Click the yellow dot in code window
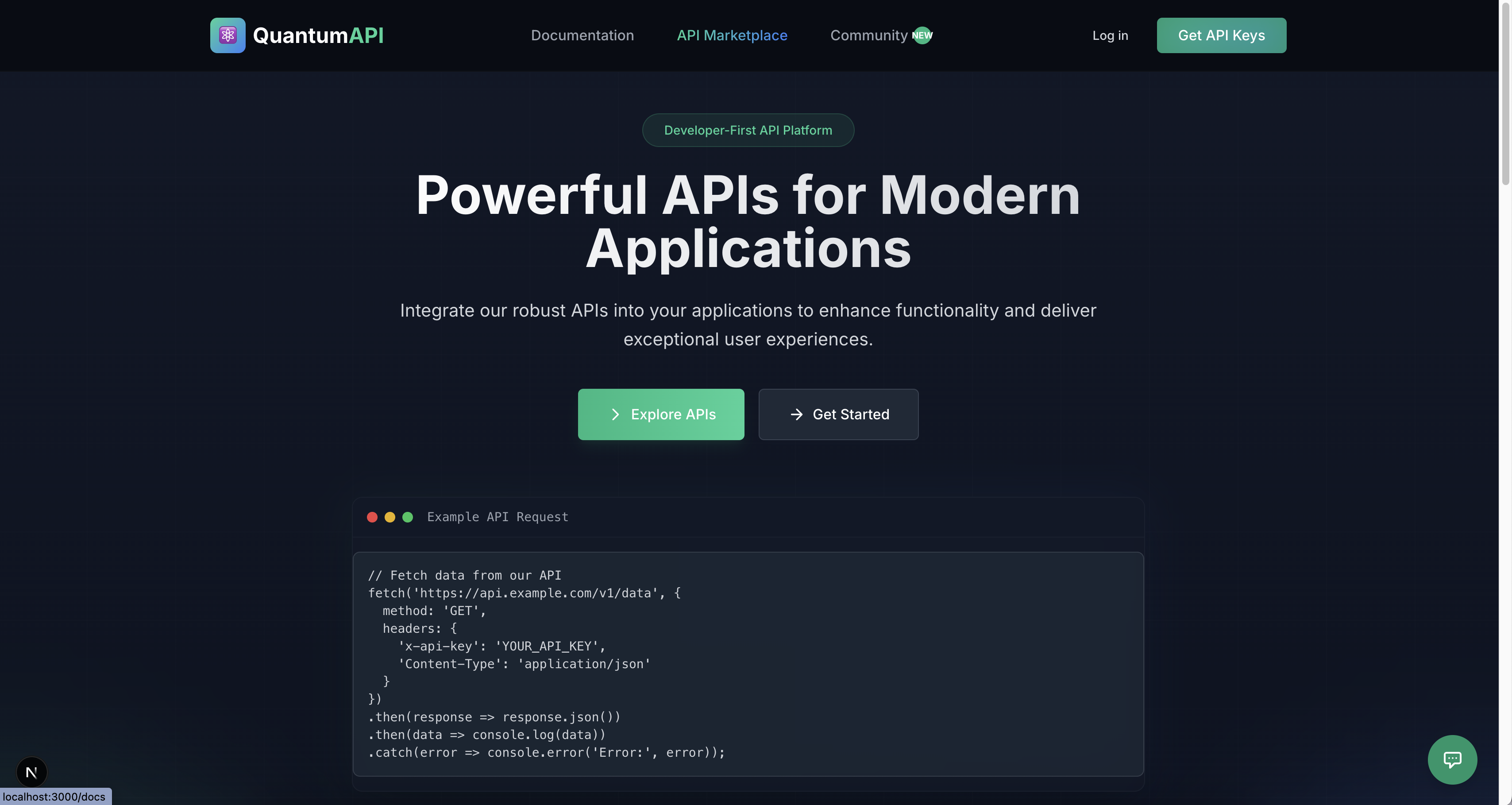 390,517
